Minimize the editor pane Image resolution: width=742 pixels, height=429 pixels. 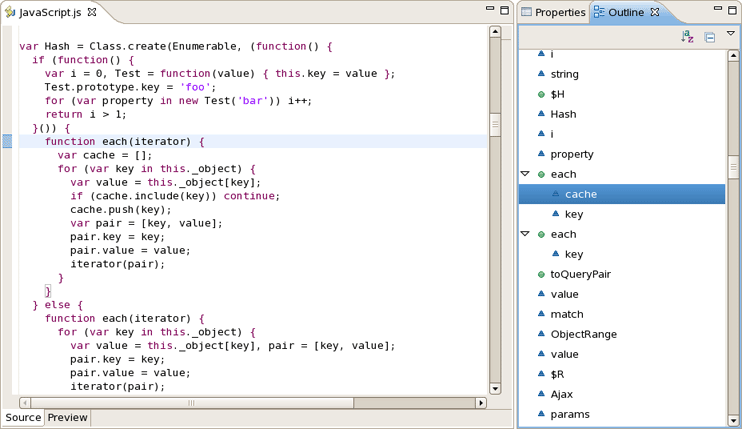coord(490,9)
